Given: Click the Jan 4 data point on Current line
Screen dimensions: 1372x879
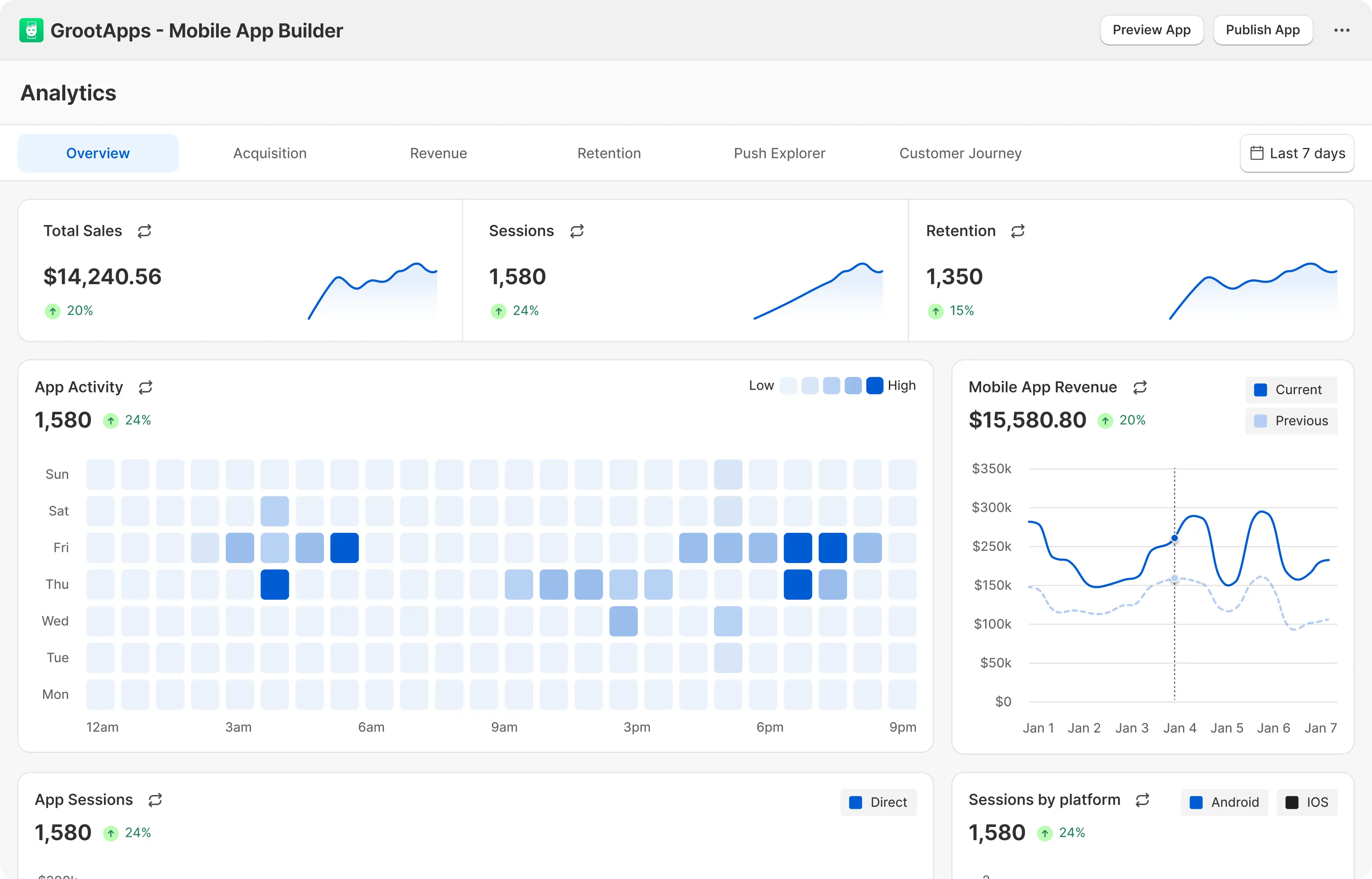Looking at the screenshot, I should 1175,538.
